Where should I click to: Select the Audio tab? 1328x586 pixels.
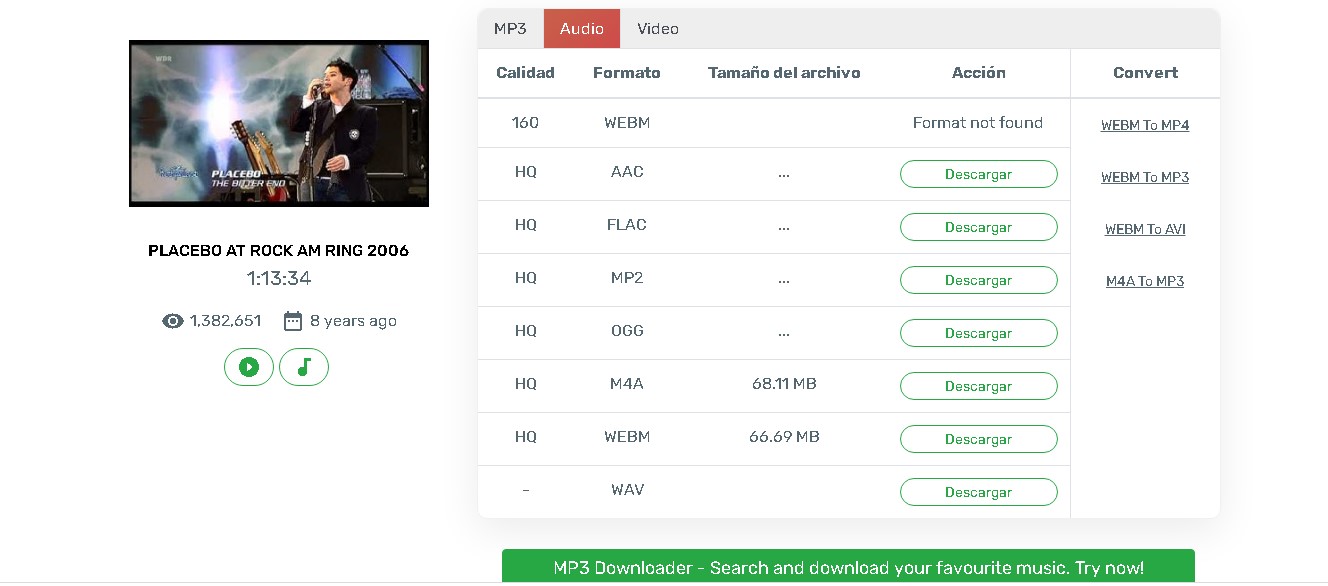[x=581, y=28]
